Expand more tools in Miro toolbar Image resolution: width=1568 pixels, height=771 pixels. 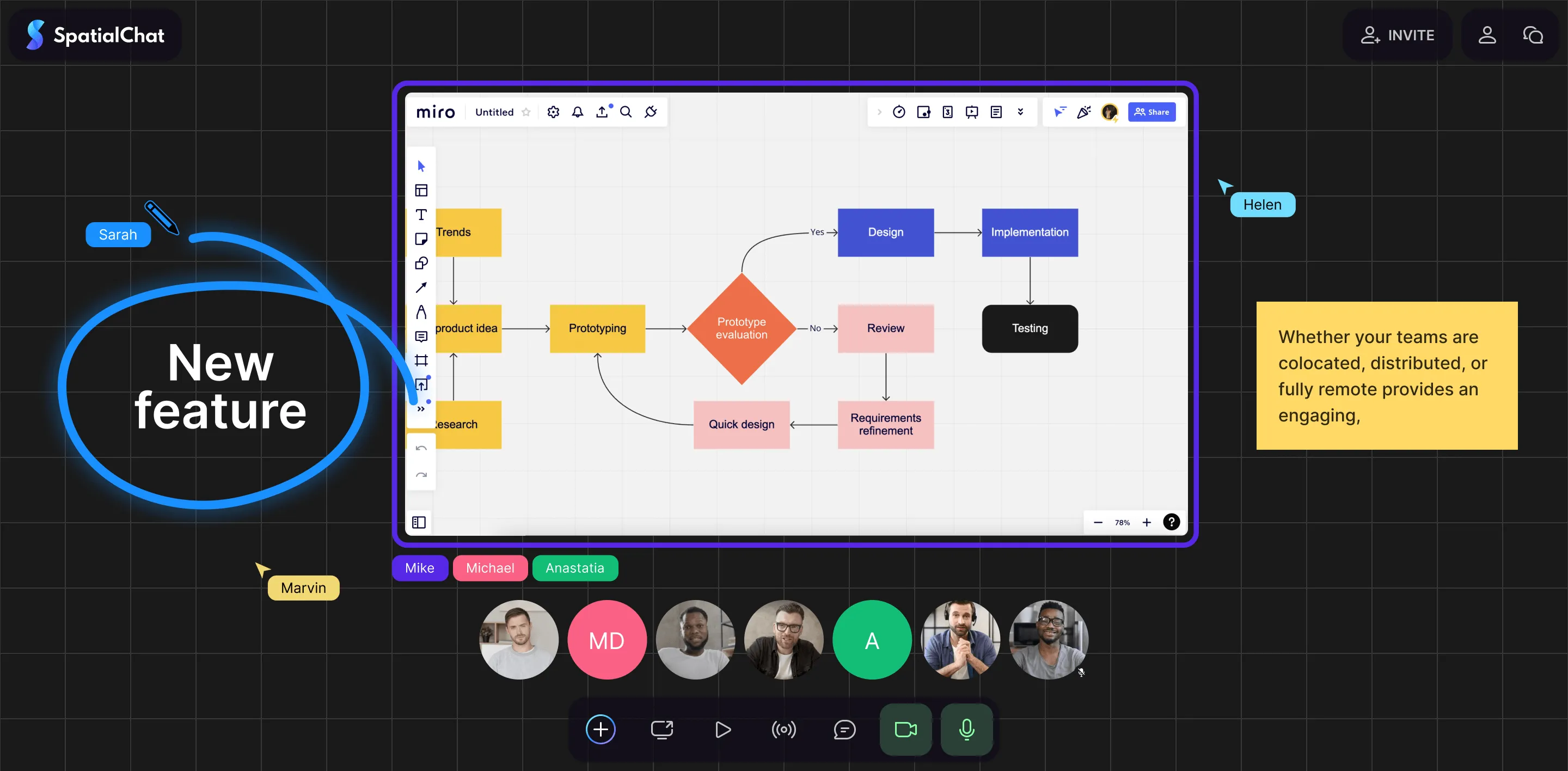coord(421,409)
